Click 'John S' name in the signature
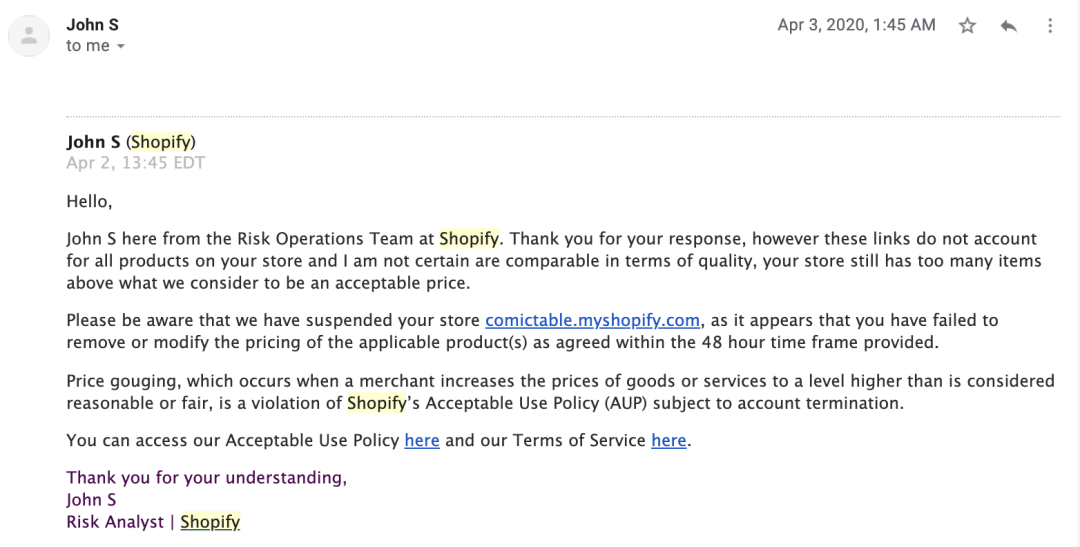The height and width of the screenshot is (547, 1080). click(91, 500)
